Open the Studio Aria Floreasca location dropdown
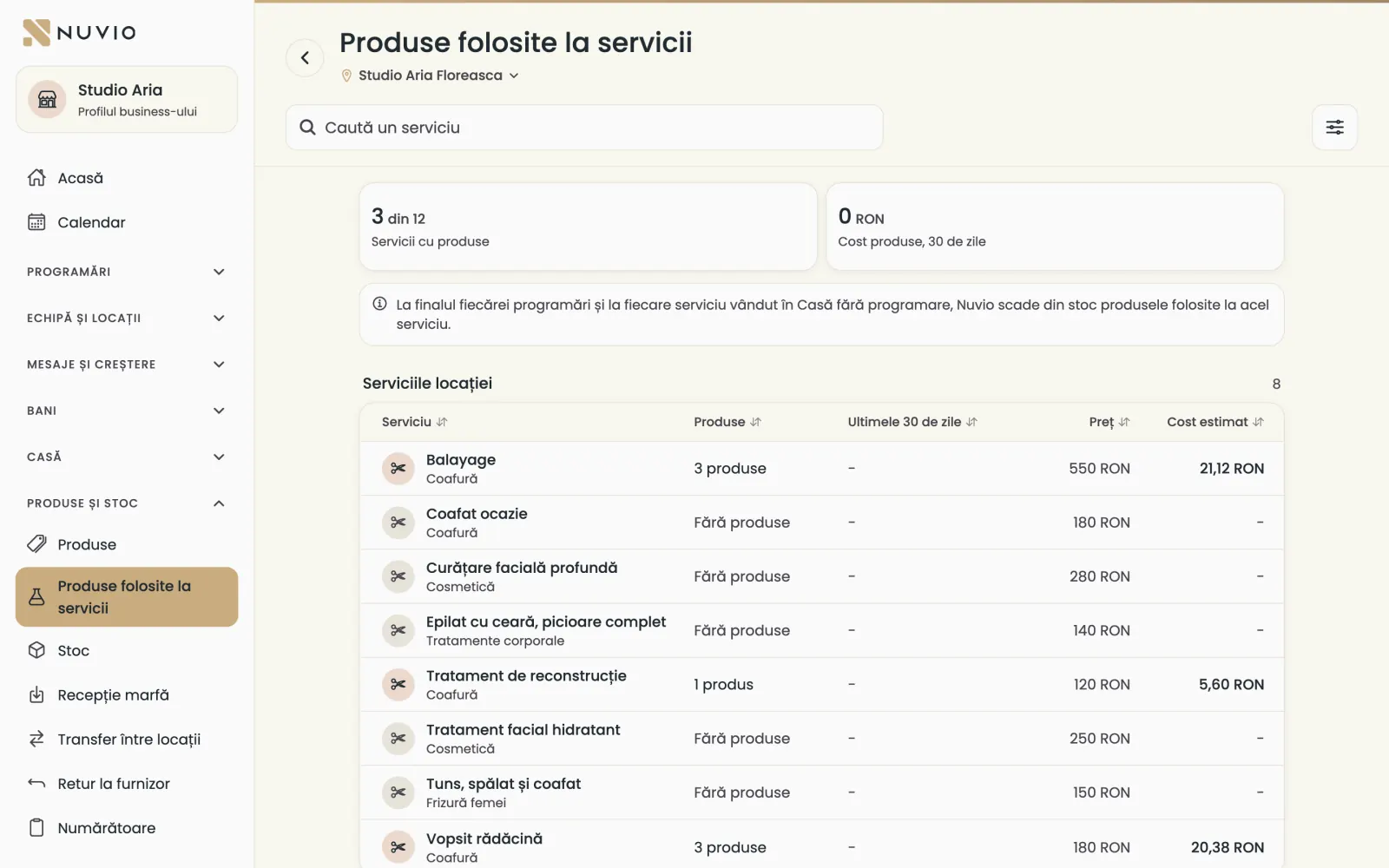Screen dimensions: 1389x868 pyautogui.click(x=431, y=76)
